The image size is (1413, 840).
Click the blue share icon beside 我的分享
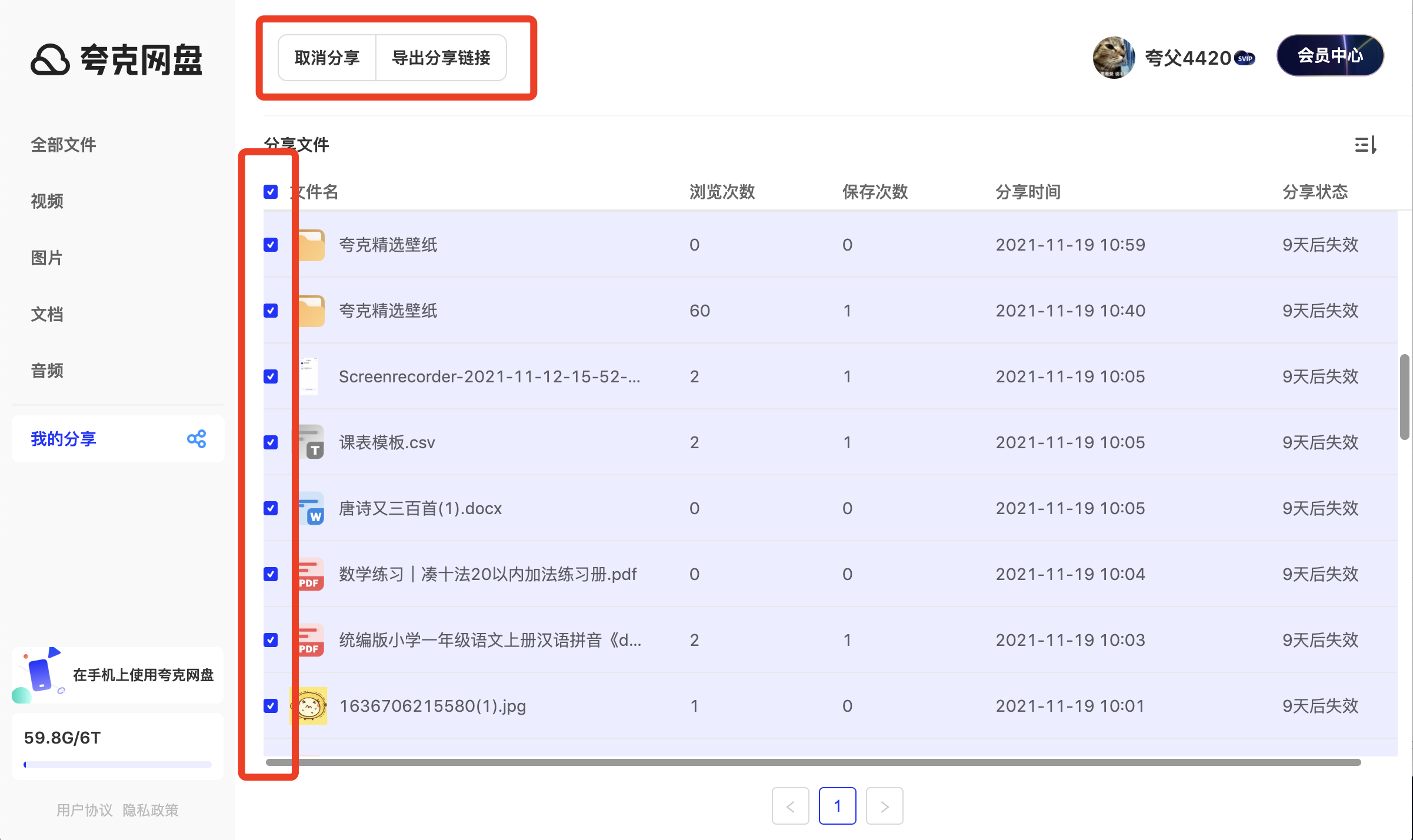tap(196, 439)
